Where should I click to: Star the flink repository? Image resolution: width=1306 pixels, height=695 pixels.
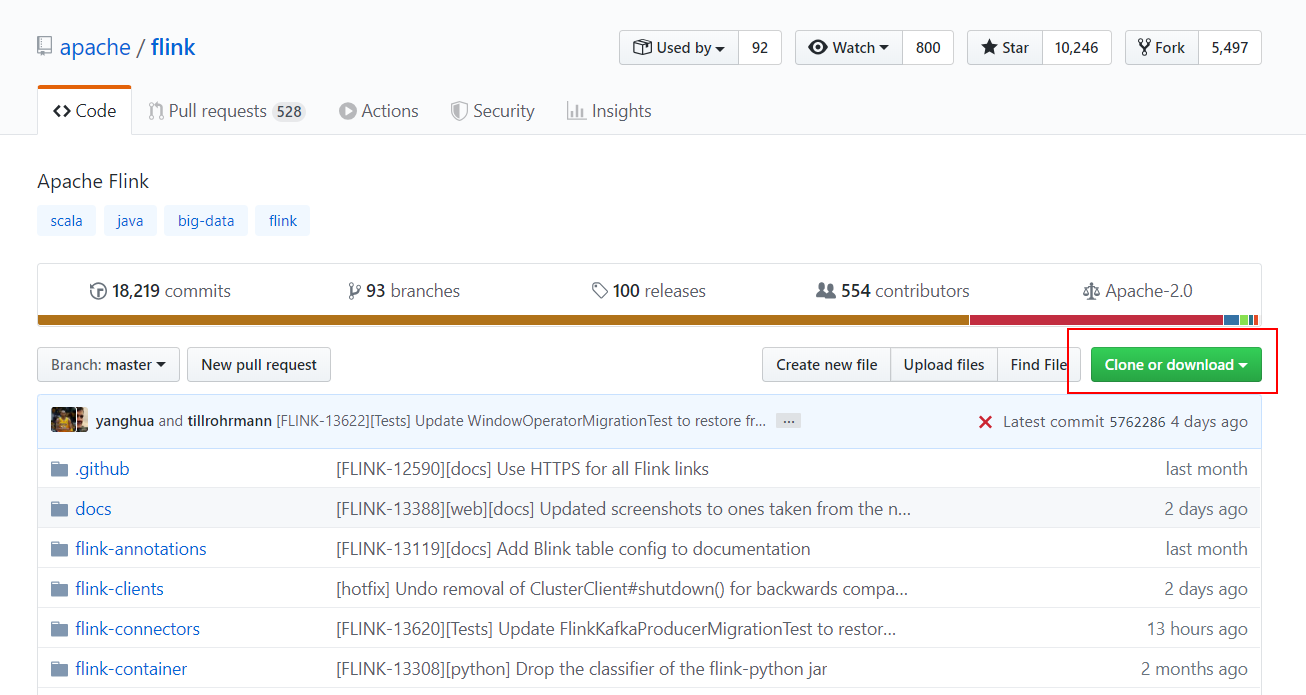tap(1005, 48)
